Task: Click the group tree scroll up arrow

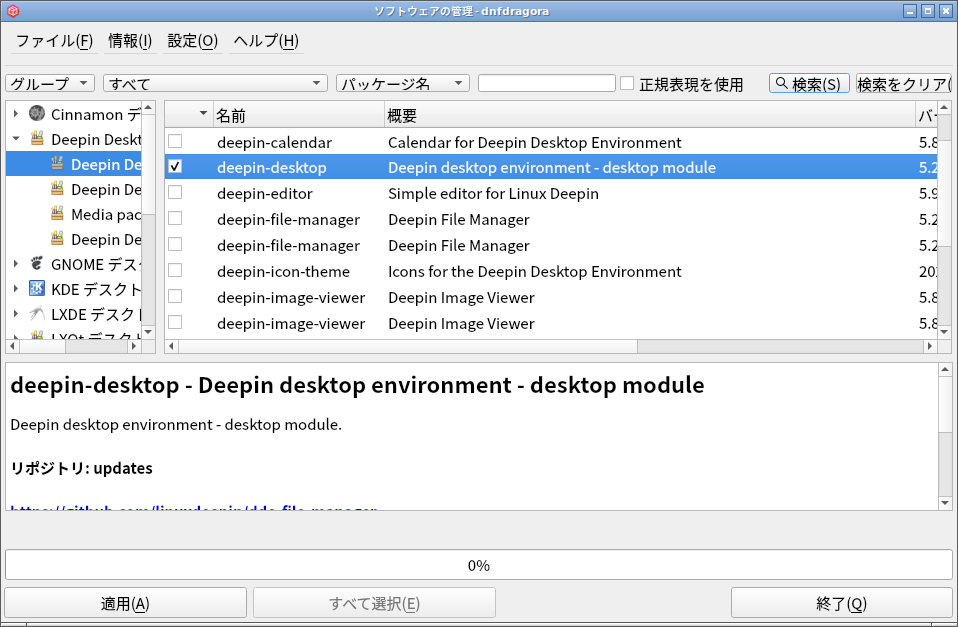Action: coord(148,108)
